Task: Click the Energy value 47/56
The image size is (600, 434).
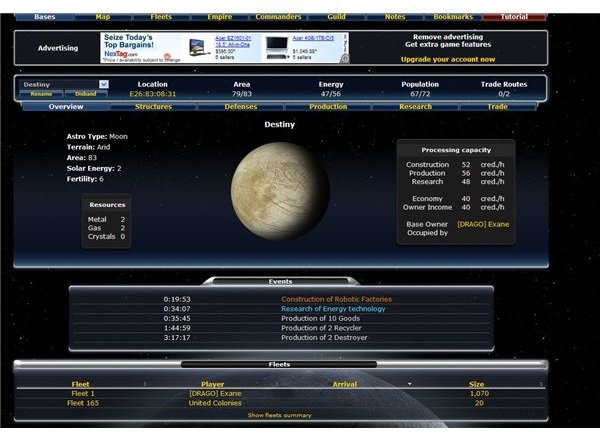Action: pyautogui.click(x=331, y=94)
